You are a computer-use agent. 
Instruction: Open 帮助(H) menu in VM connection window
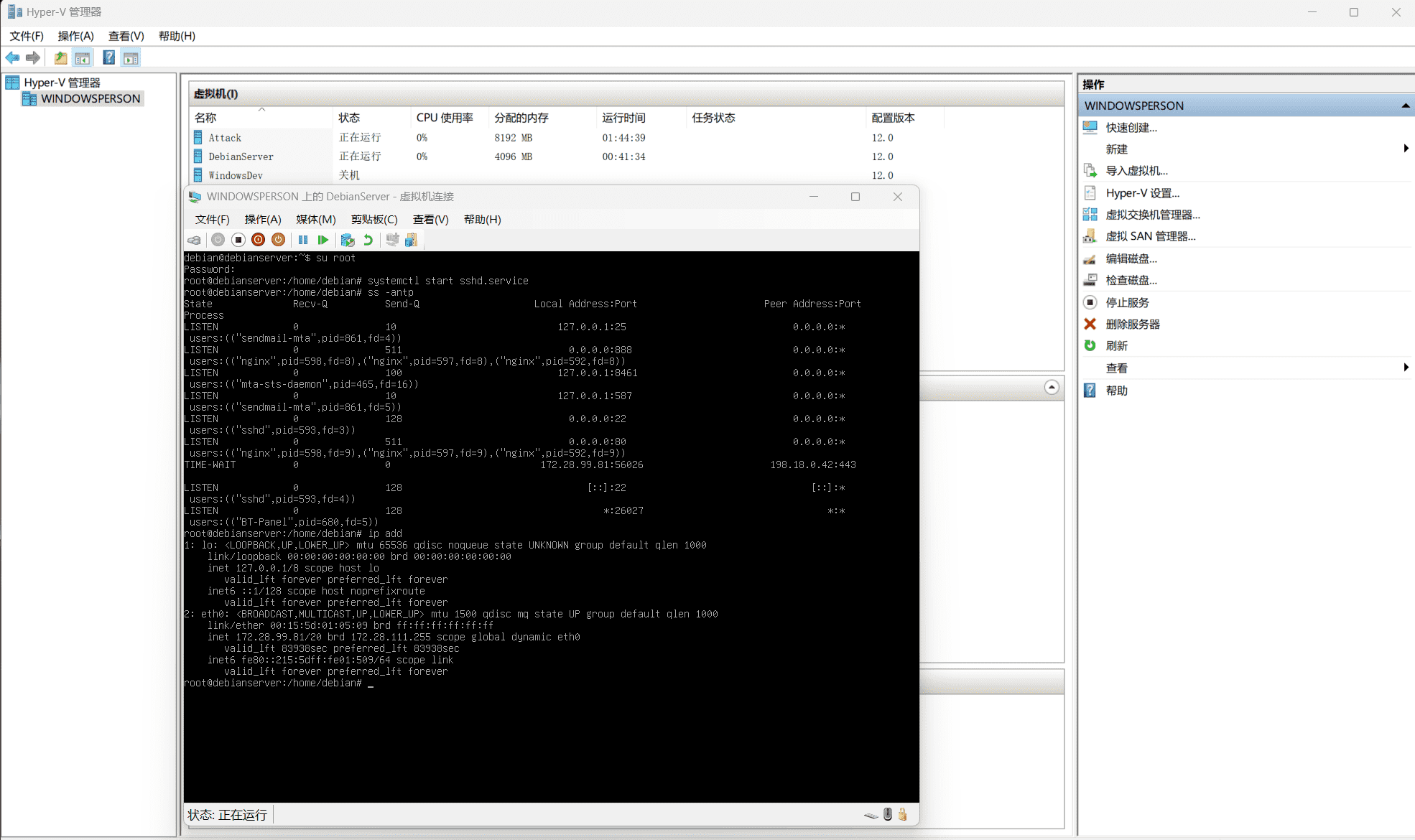[482, 220]
